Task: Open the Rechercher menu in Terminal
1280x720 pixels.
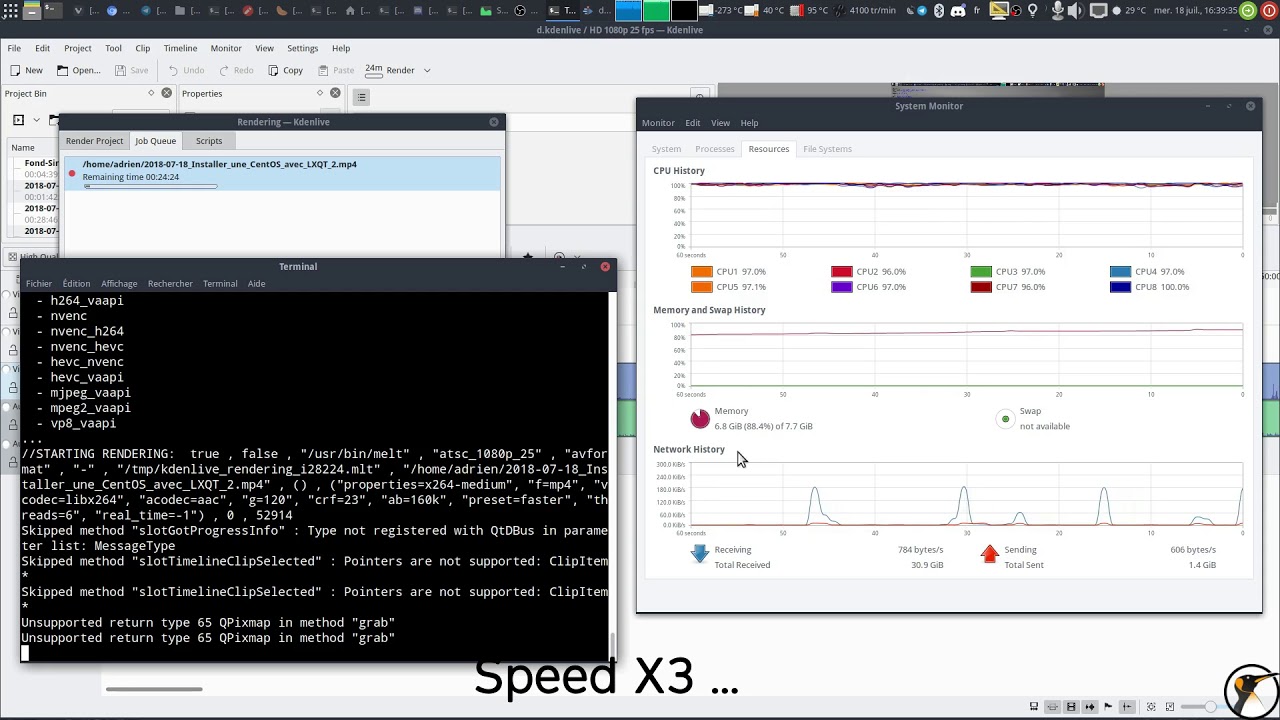Action: [x=170, y=284]
